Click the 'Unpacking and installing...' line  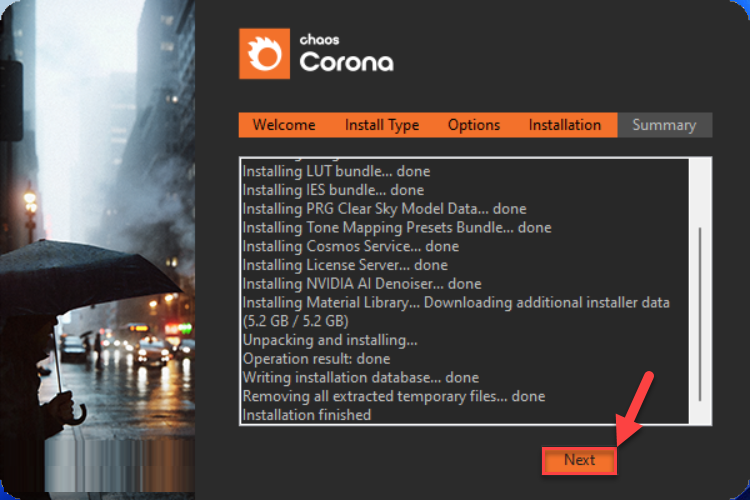click(330, 340)
